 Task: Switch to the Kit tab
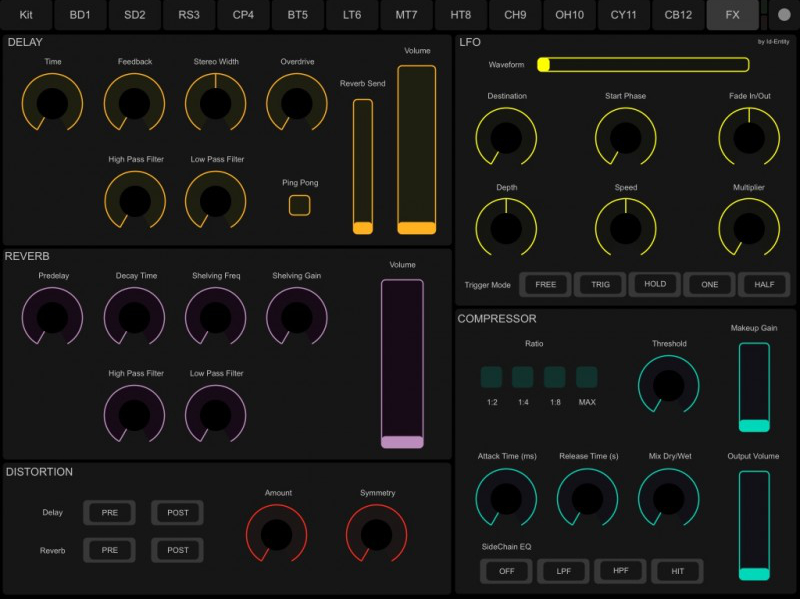[26, 15]
